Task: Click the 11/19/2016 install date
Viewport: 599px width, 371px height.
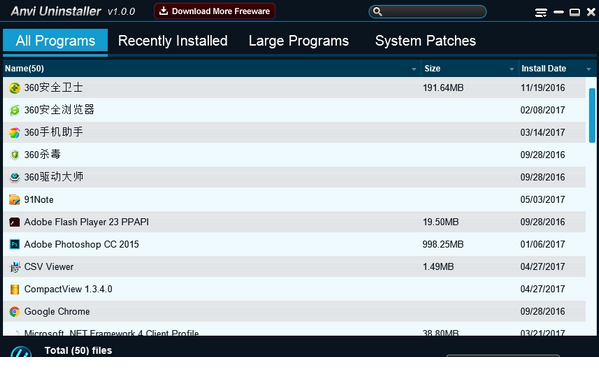Action: (x=542, y=88)
